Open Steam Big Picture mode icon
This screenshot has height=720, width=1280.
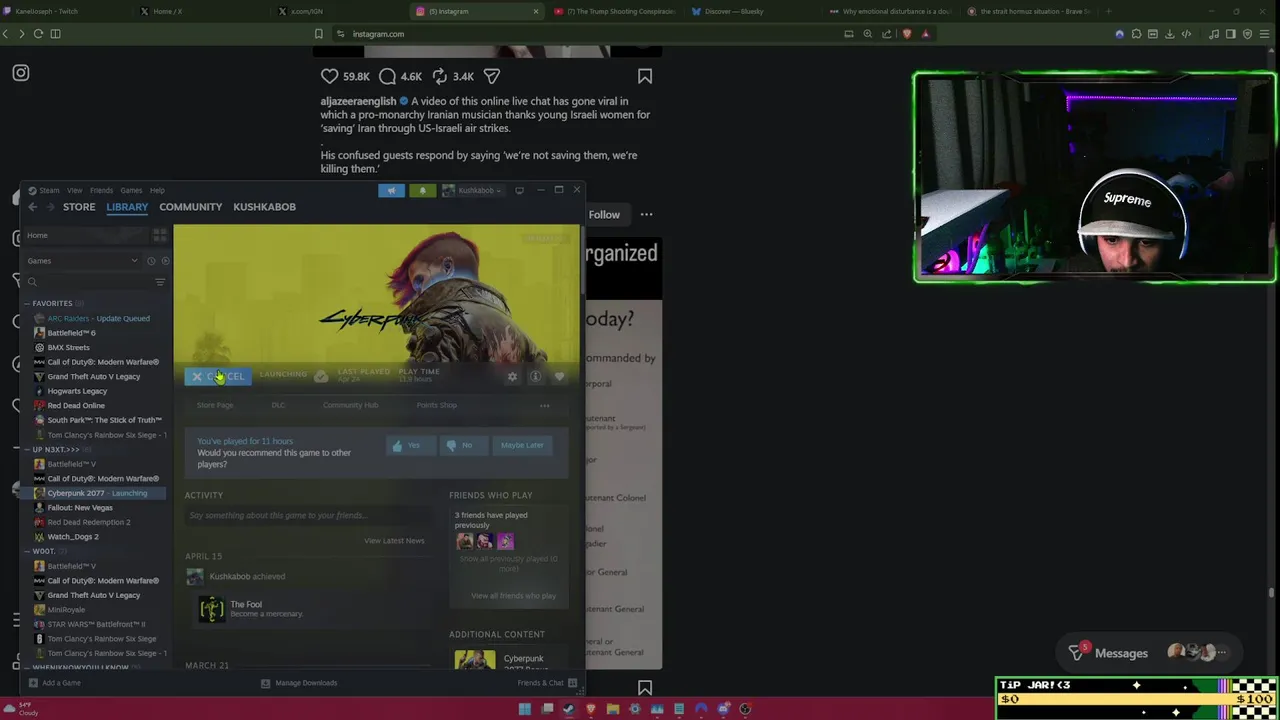(x=519, y=190)
